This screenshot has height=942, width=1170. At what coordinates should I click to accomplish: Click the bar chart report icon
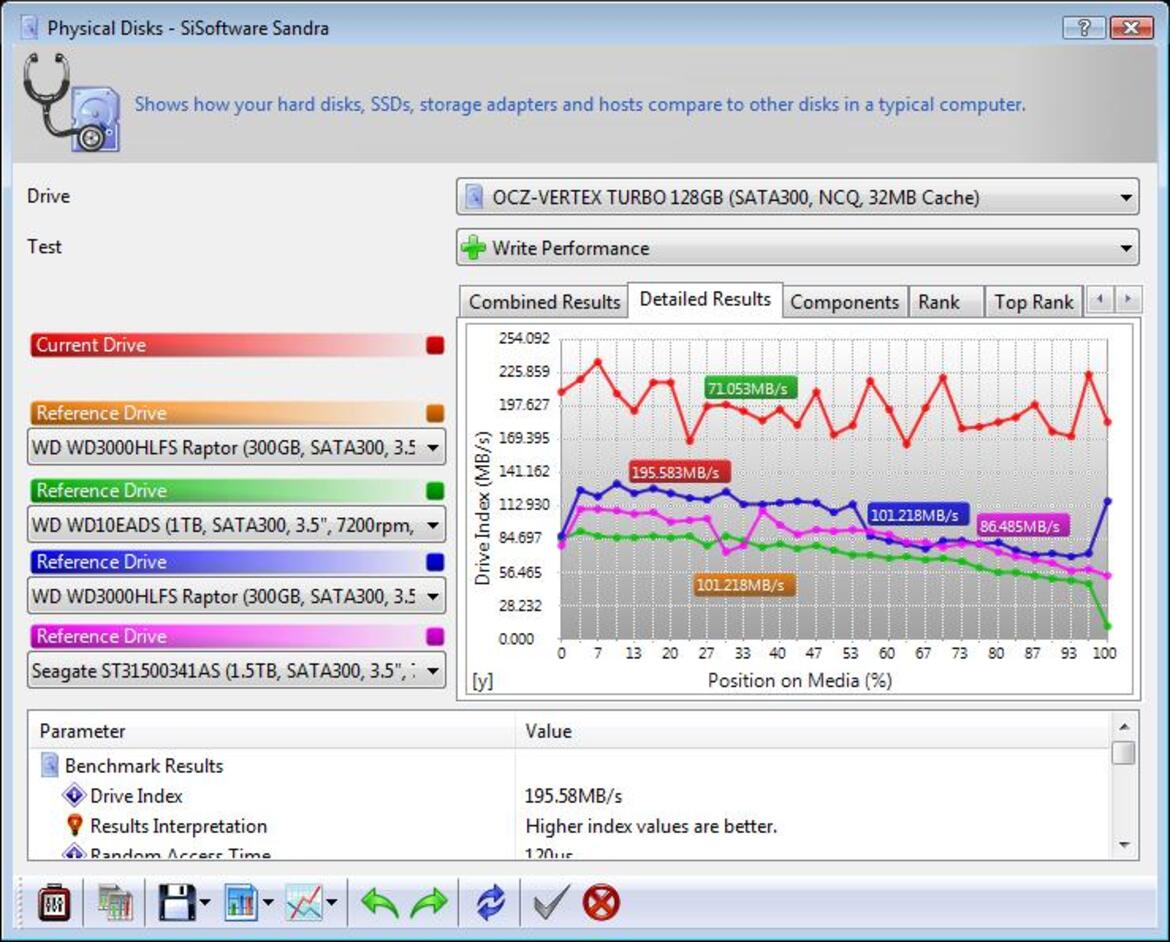pos(241,903)
